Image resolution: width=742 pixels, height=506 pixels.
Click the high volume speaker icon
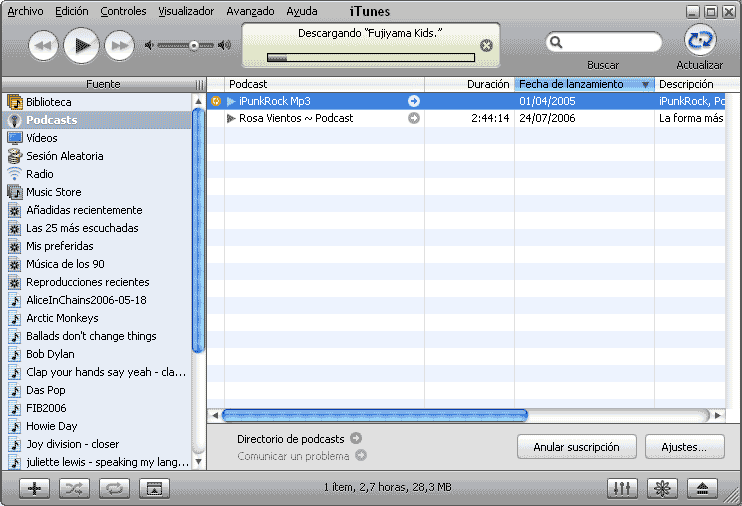point(224,45)
